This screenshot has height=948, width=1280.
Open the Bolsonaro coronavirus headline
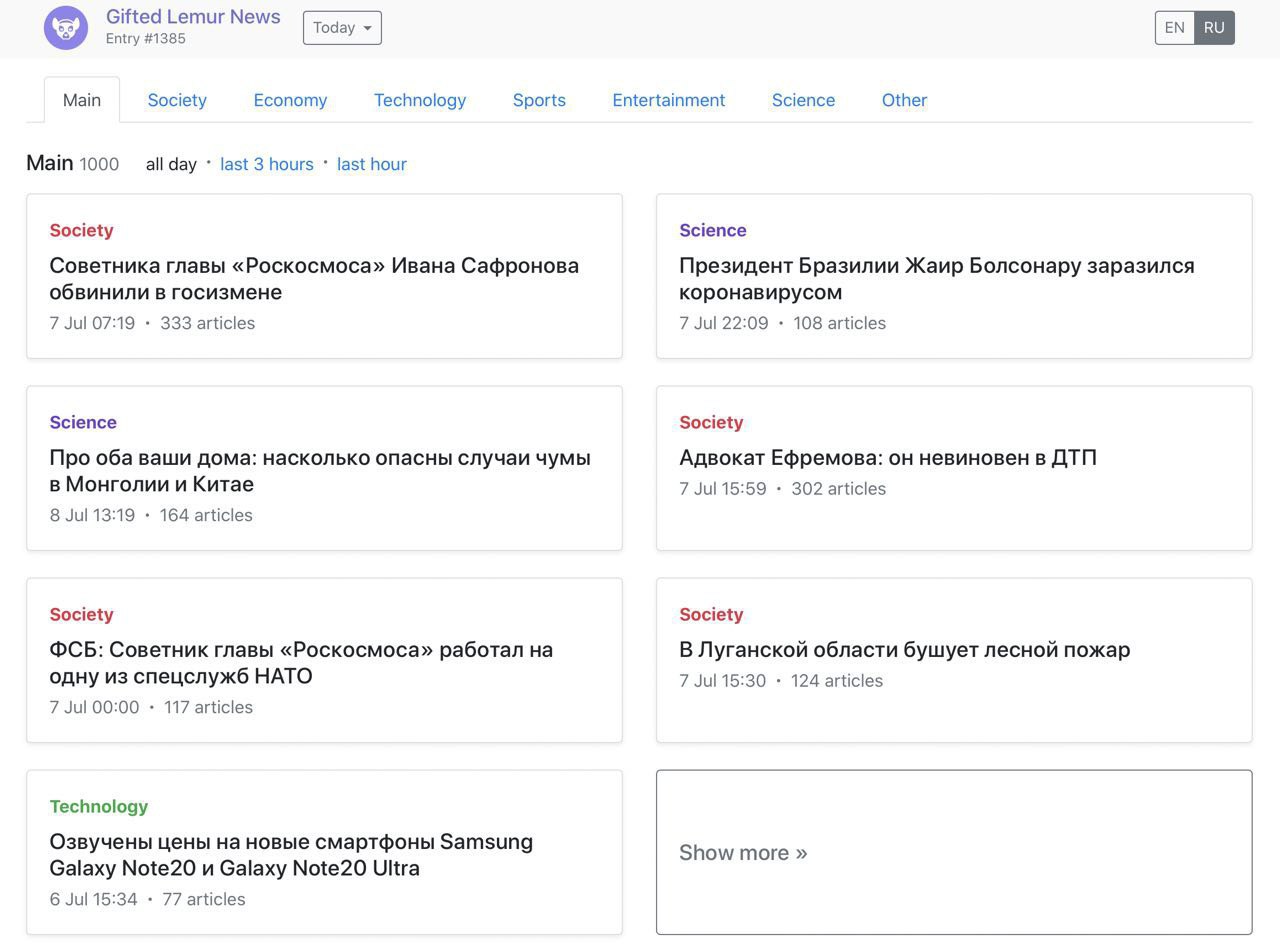click(x=936, y=278)
